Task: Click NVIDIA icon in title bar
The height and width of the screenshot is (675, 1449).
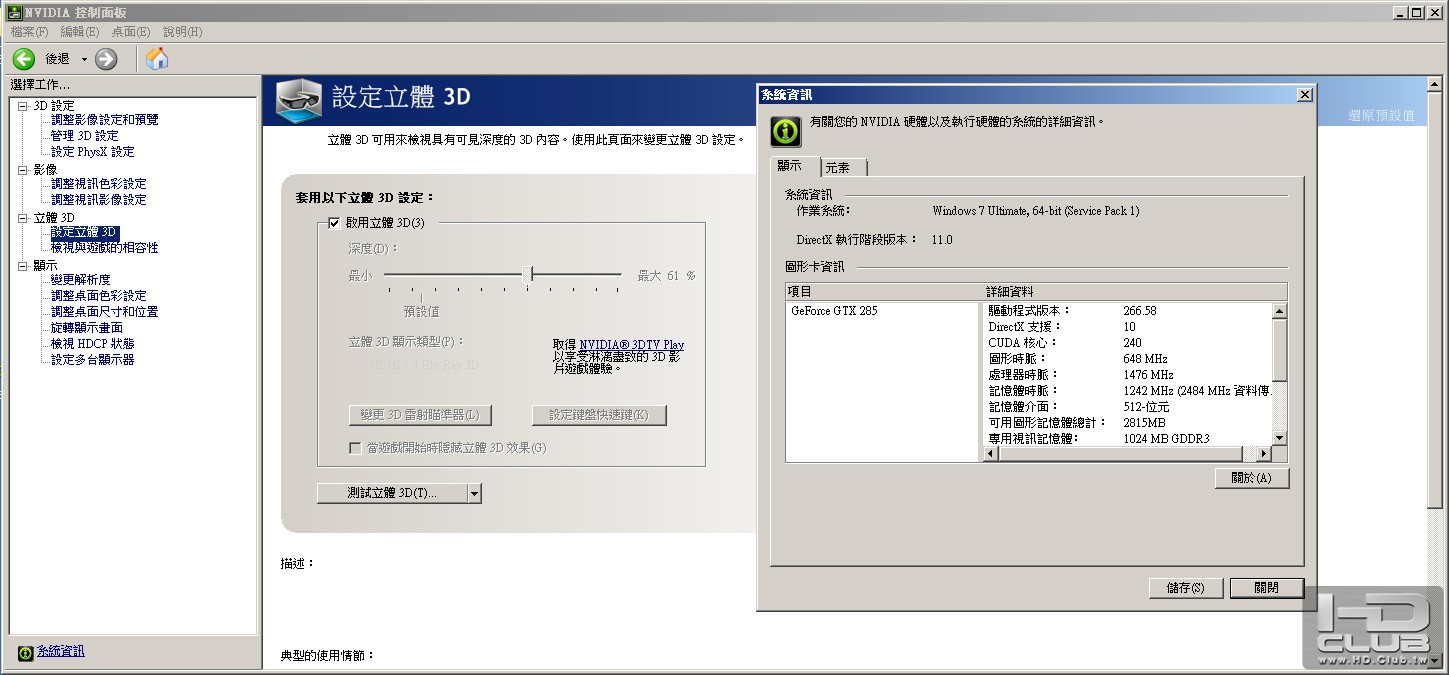Action: (14, 13)
